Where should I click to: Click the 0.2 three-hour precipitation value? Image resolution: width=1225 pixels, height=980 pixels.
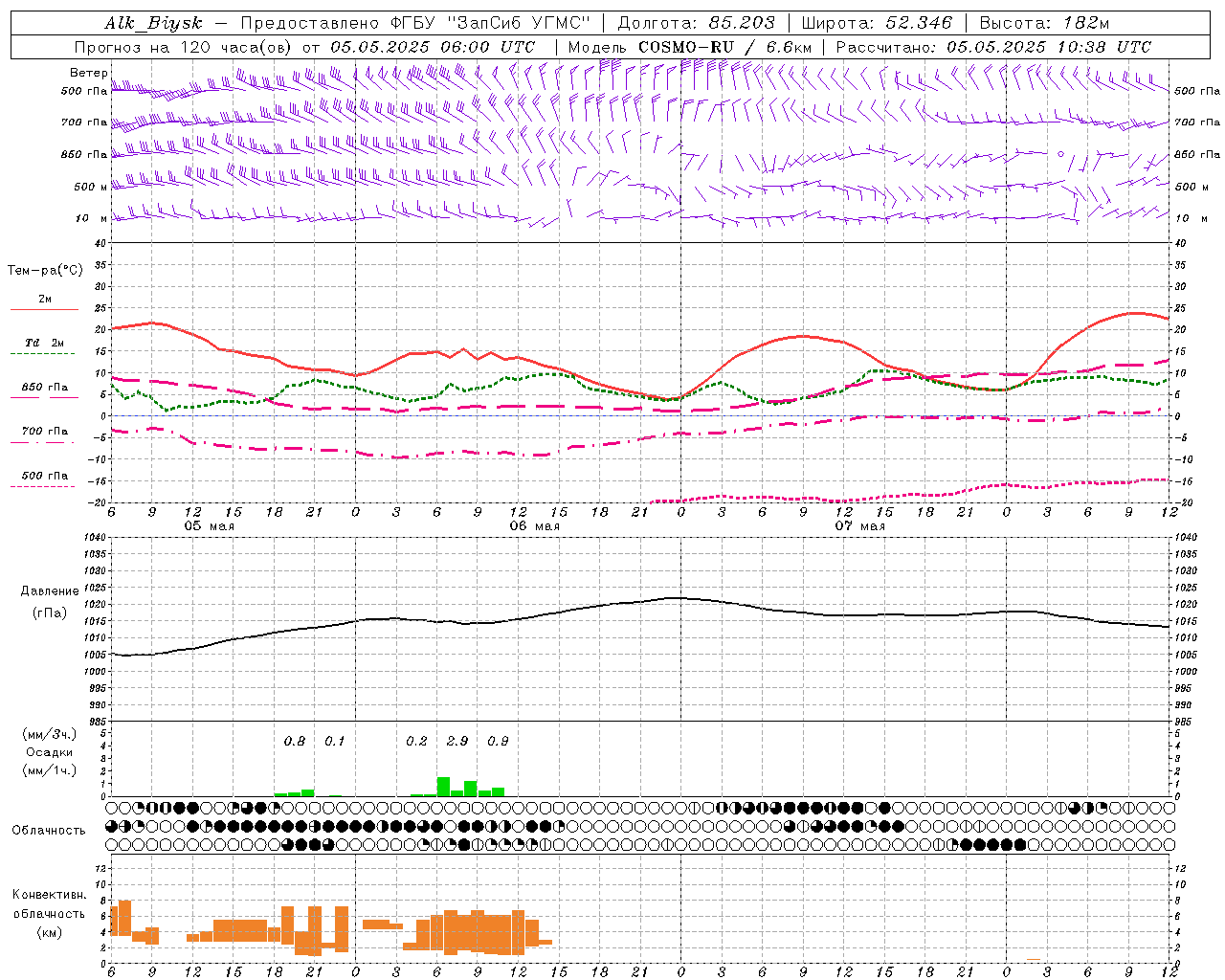coord(416,742)
